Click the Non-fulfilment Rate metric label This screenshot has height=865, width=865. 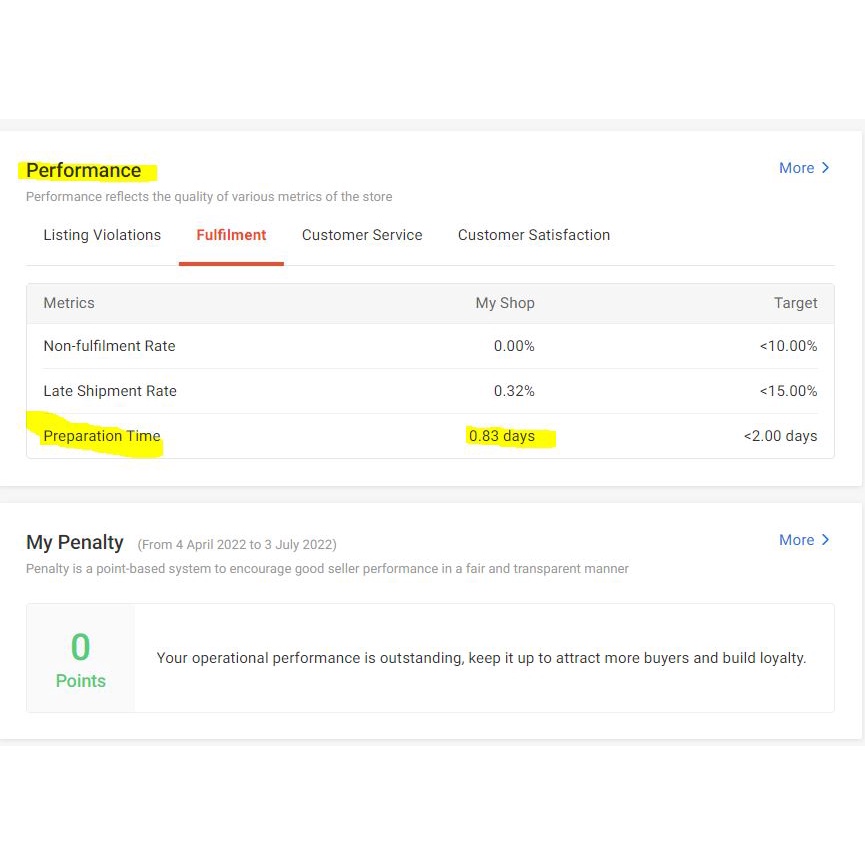[109, 346]
